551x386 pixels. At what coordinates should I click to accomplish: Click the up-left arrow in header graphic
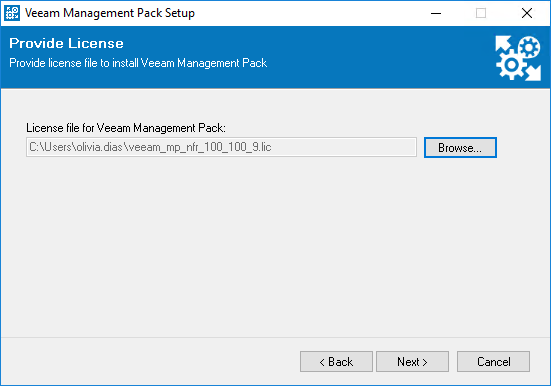click(x=504, y=45)
